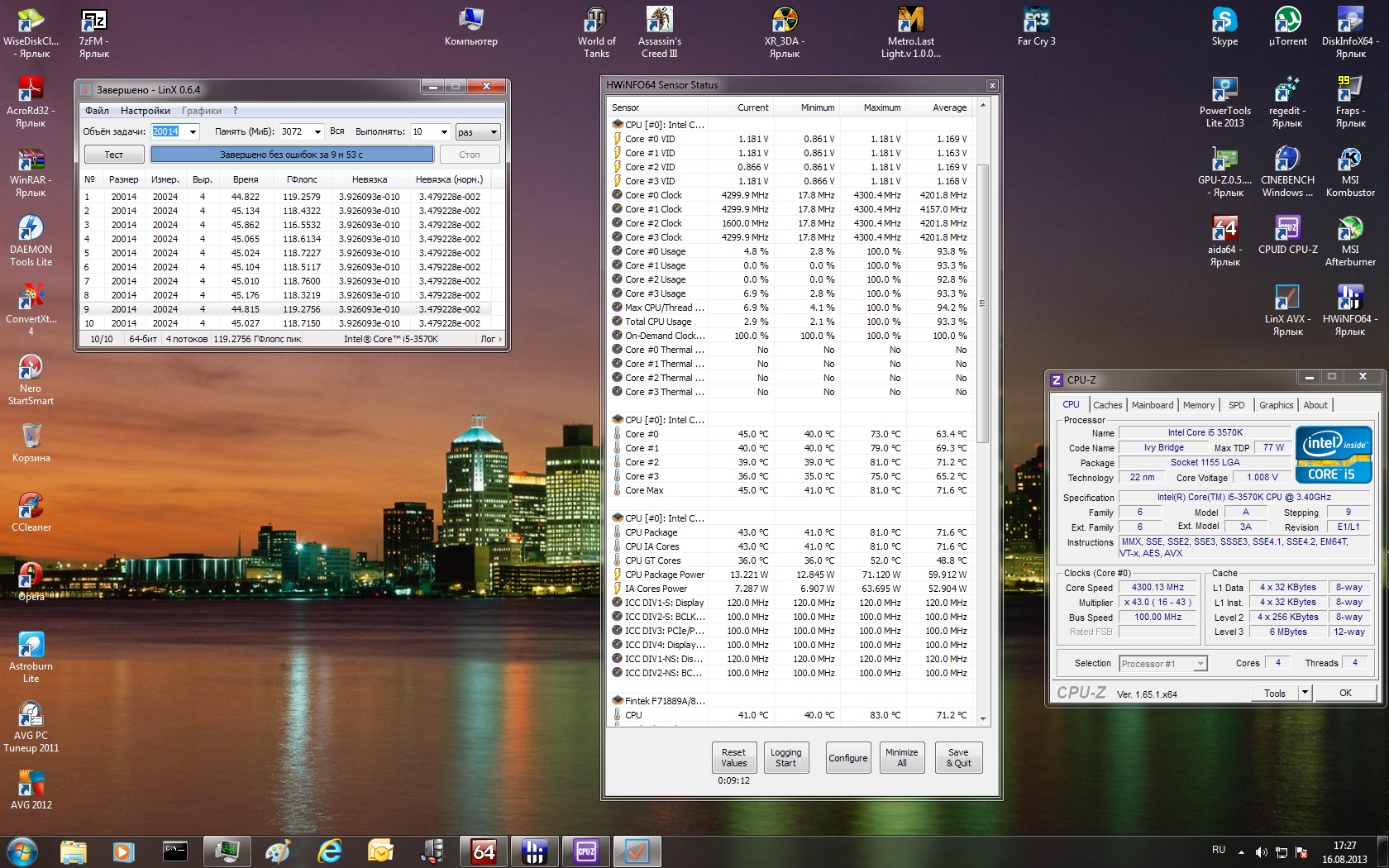Select the CPUID CPU-Z desktop icon
Screen dimensions: 1389x868
click(x=1287, y=236)
